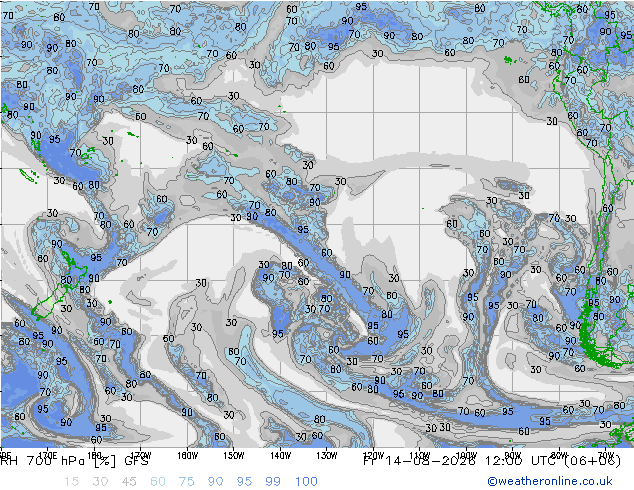
Task: Click legend value 100
Action: (x=306, y=482)
